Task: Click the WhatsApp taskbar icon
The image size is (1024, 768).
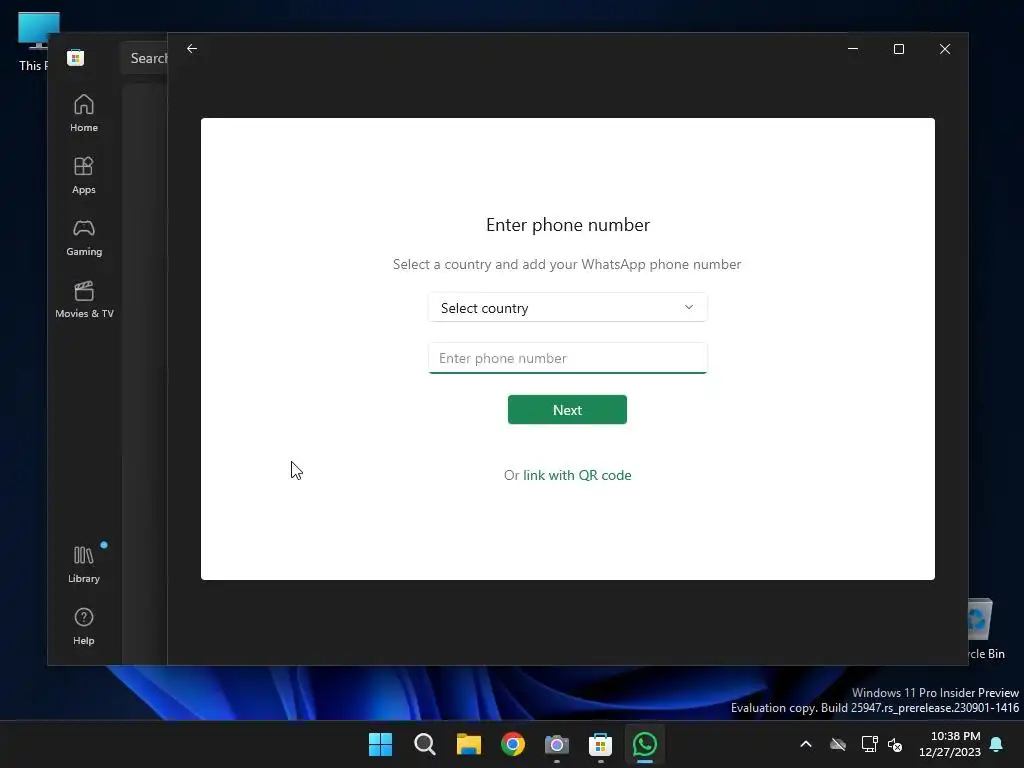Action: point(645,744)
